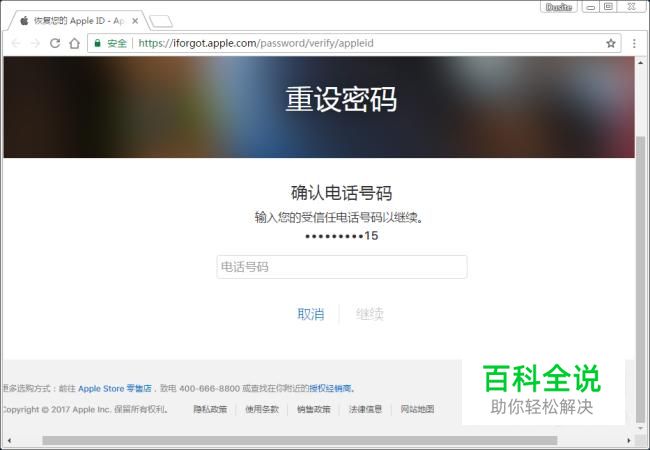Click the masked phone number ending 15

click(x=342, y=236)
